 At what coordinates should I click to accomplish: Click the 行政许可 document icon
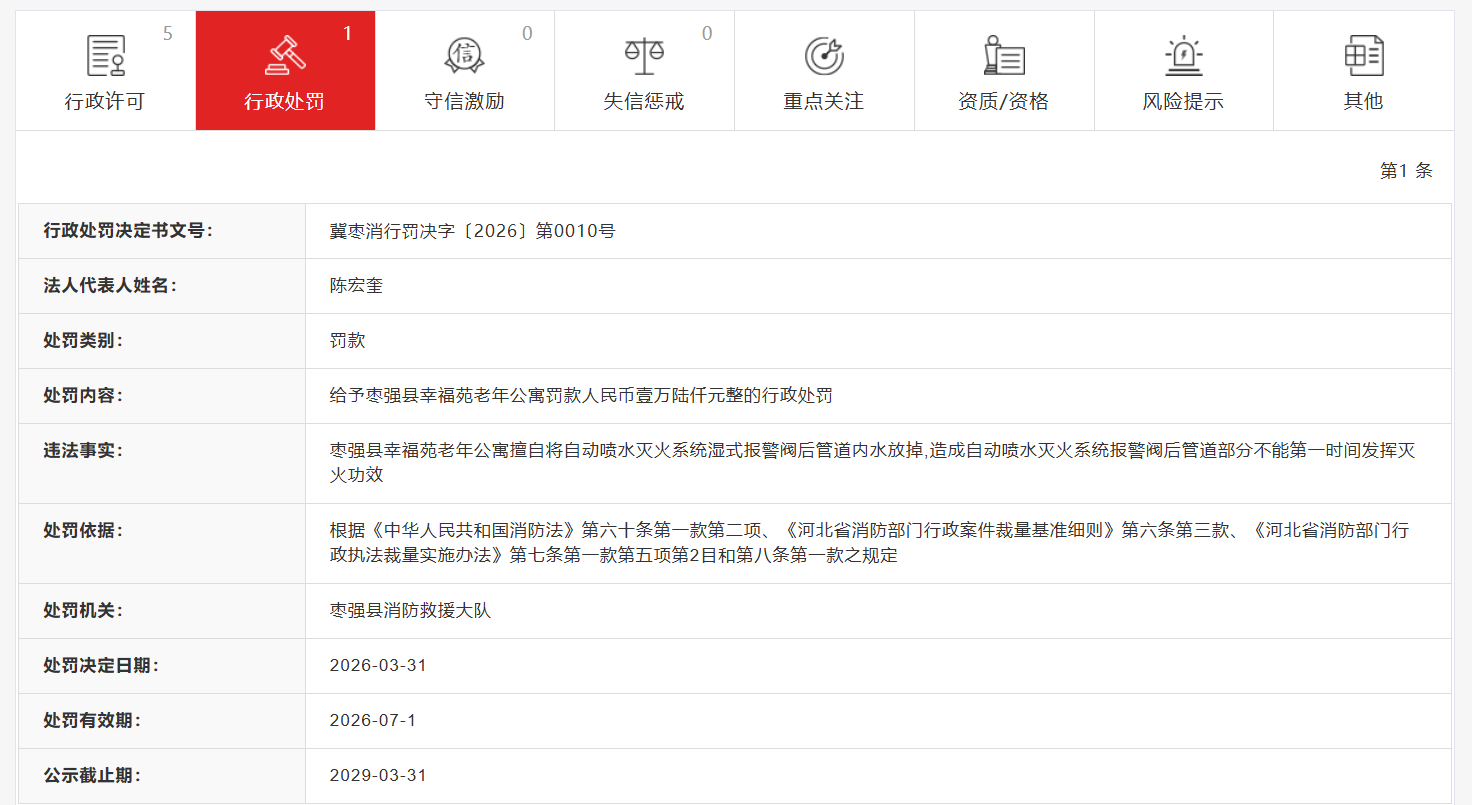point(106,56)
